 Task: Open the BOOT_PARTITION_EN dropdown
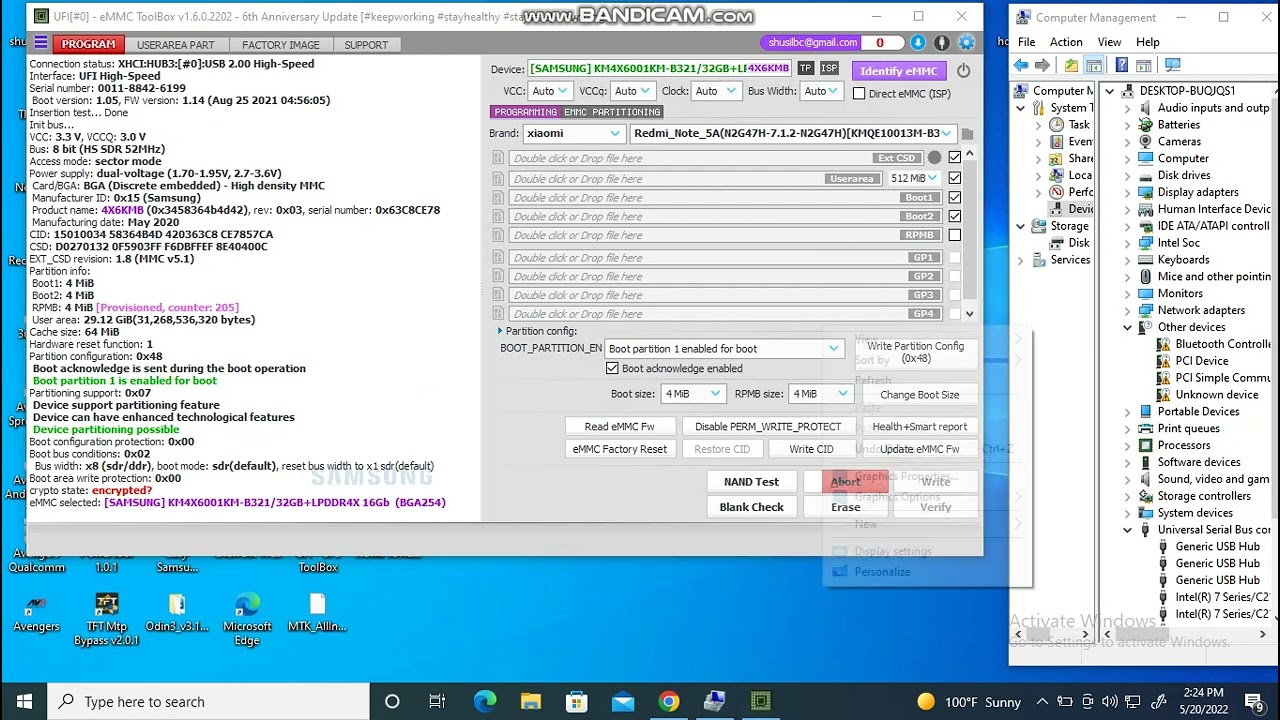(724, 349)
